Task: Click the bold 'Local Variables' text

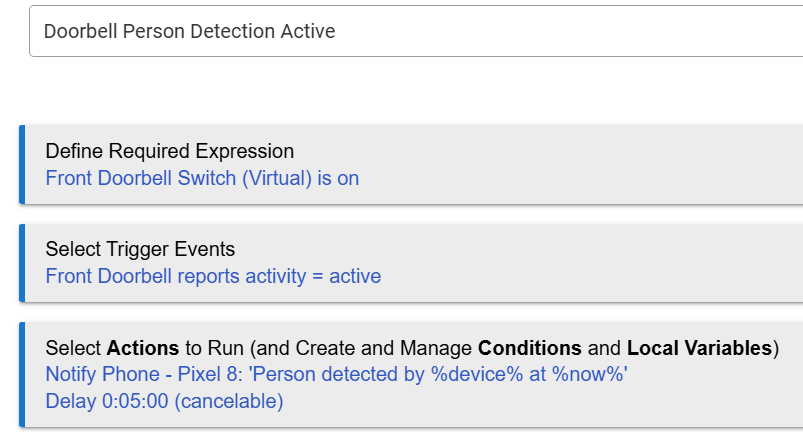Action: [699, 348]
